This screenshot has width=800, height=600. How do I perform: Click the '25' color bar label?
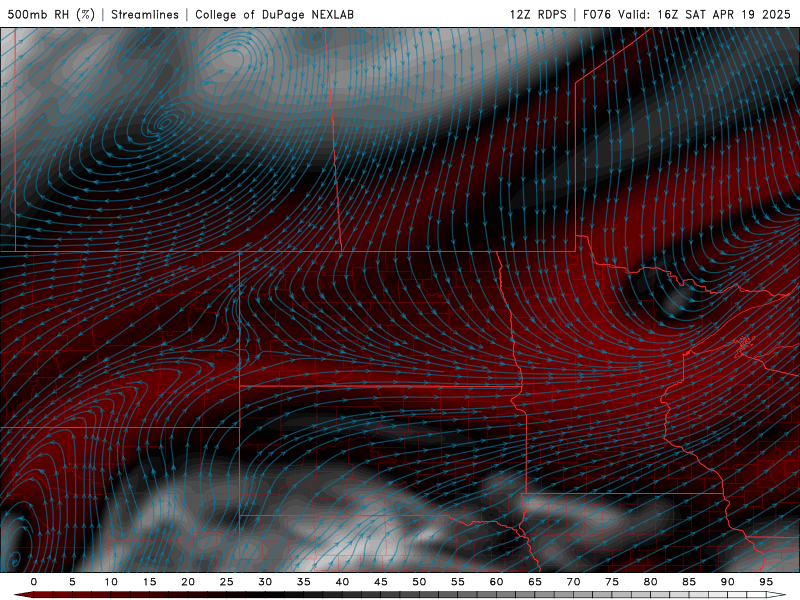tap(227, 582)
